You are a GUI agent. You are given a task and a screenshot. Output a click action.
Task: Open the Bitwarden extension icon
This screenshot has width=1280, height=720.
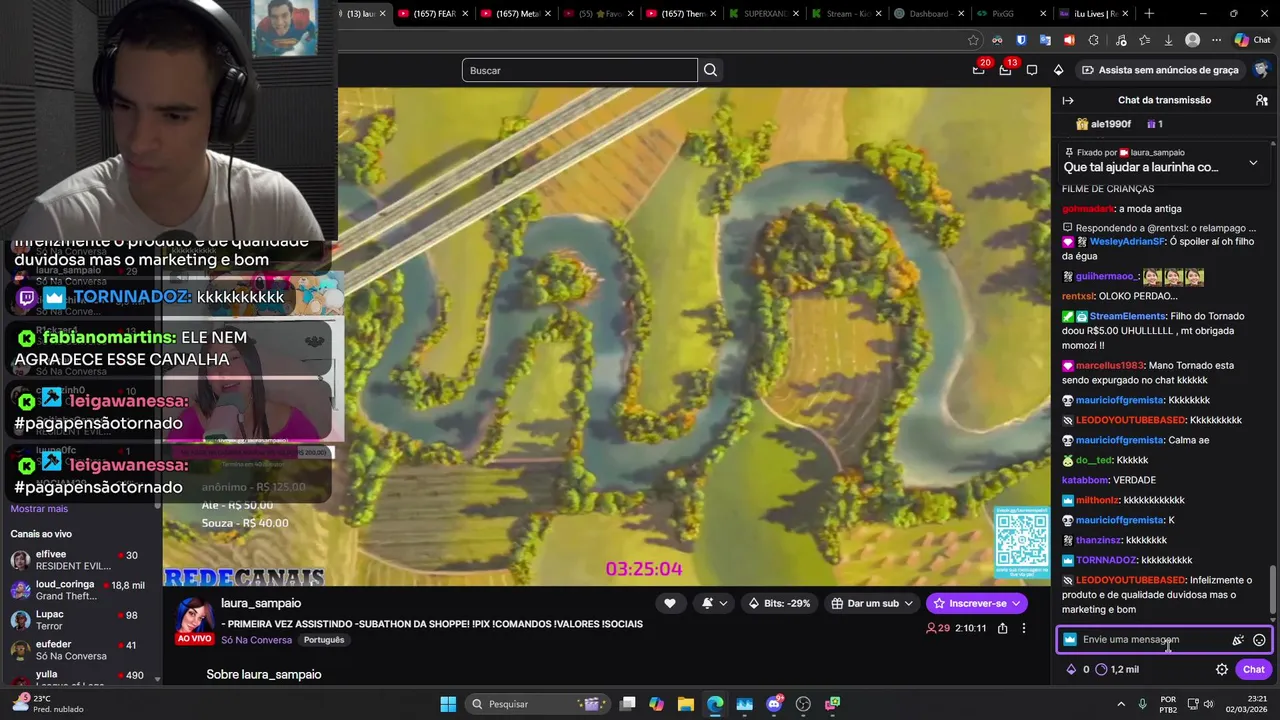tap(1021, 40)
